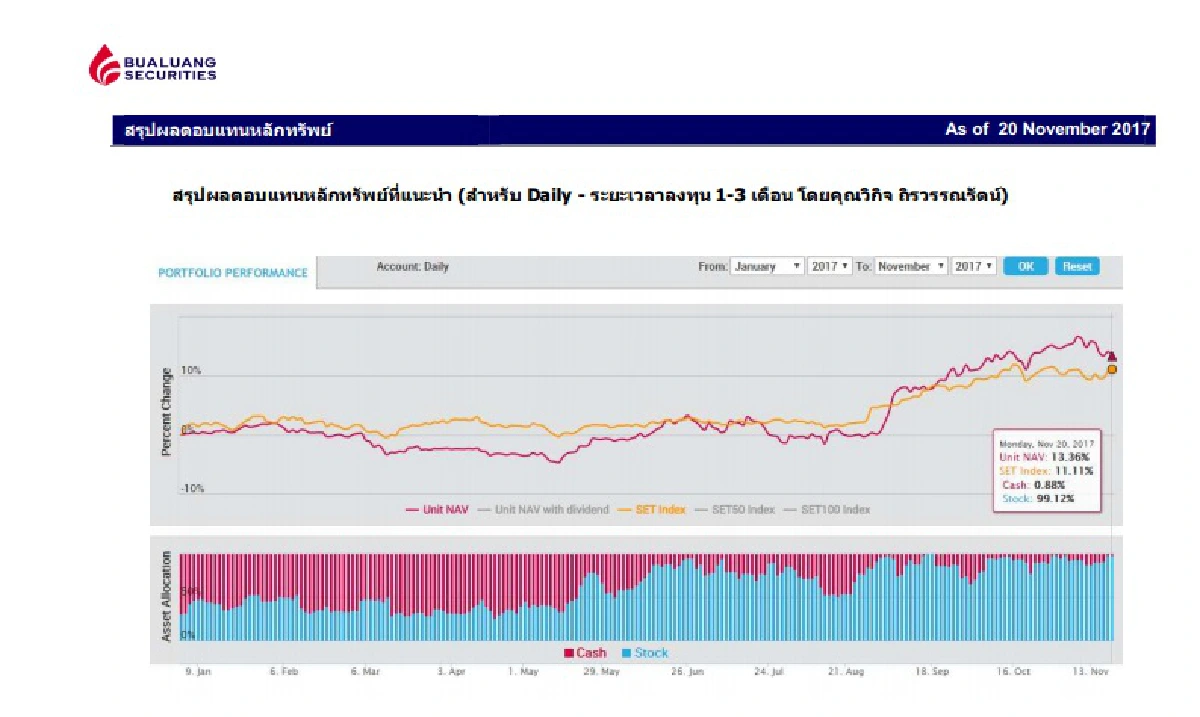Open the From month dropdown showing January
1200x717 pixels.
(768, 267)
